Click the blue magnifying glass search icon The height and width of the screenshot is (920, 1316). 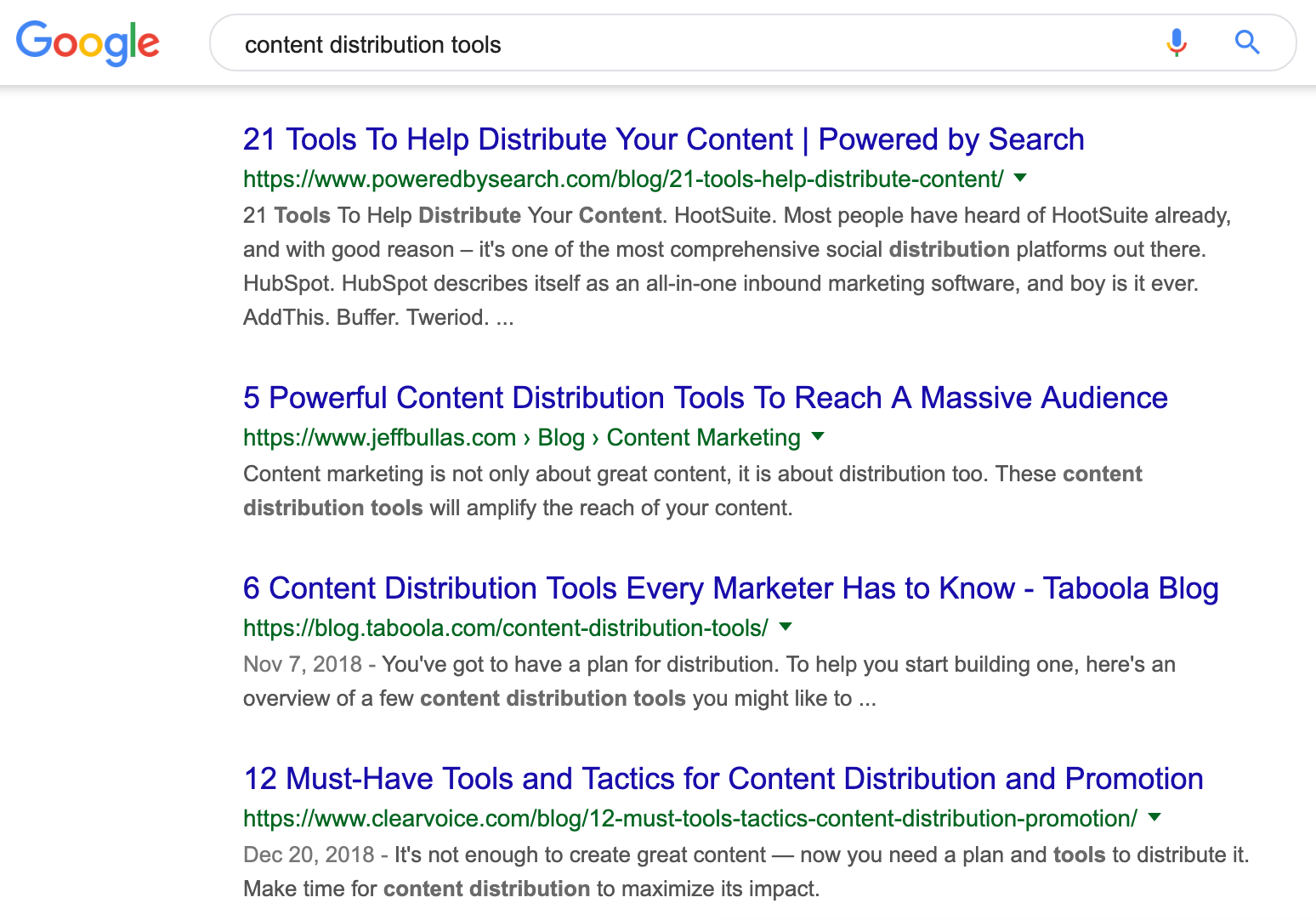(x=1247, y=42)
